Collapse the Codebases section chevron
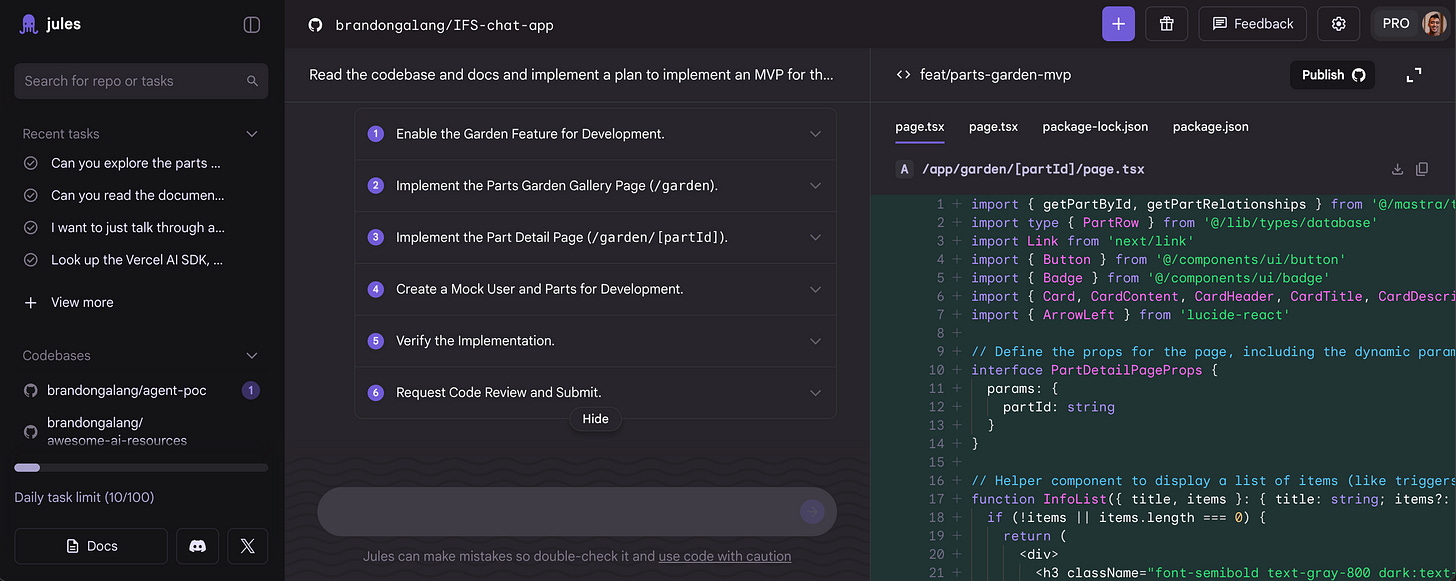 point(252,356)
